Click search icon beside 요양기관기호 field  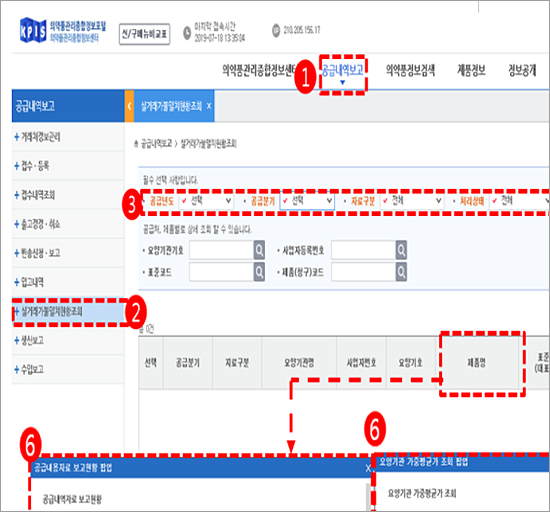click(259, 250)
